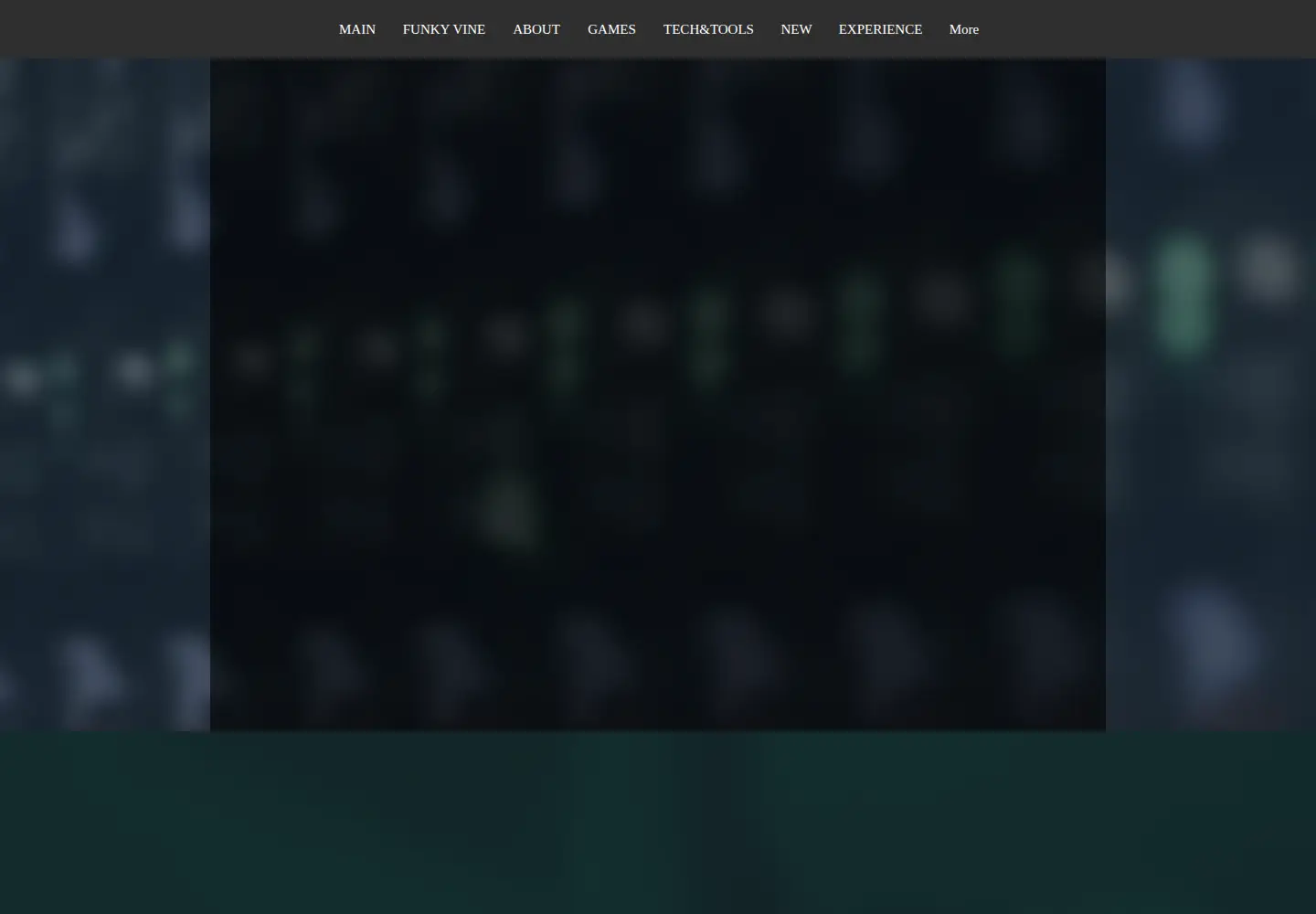
Task: Select the NEW menu item
Action: pyautogui.click(x=796, y=29)
